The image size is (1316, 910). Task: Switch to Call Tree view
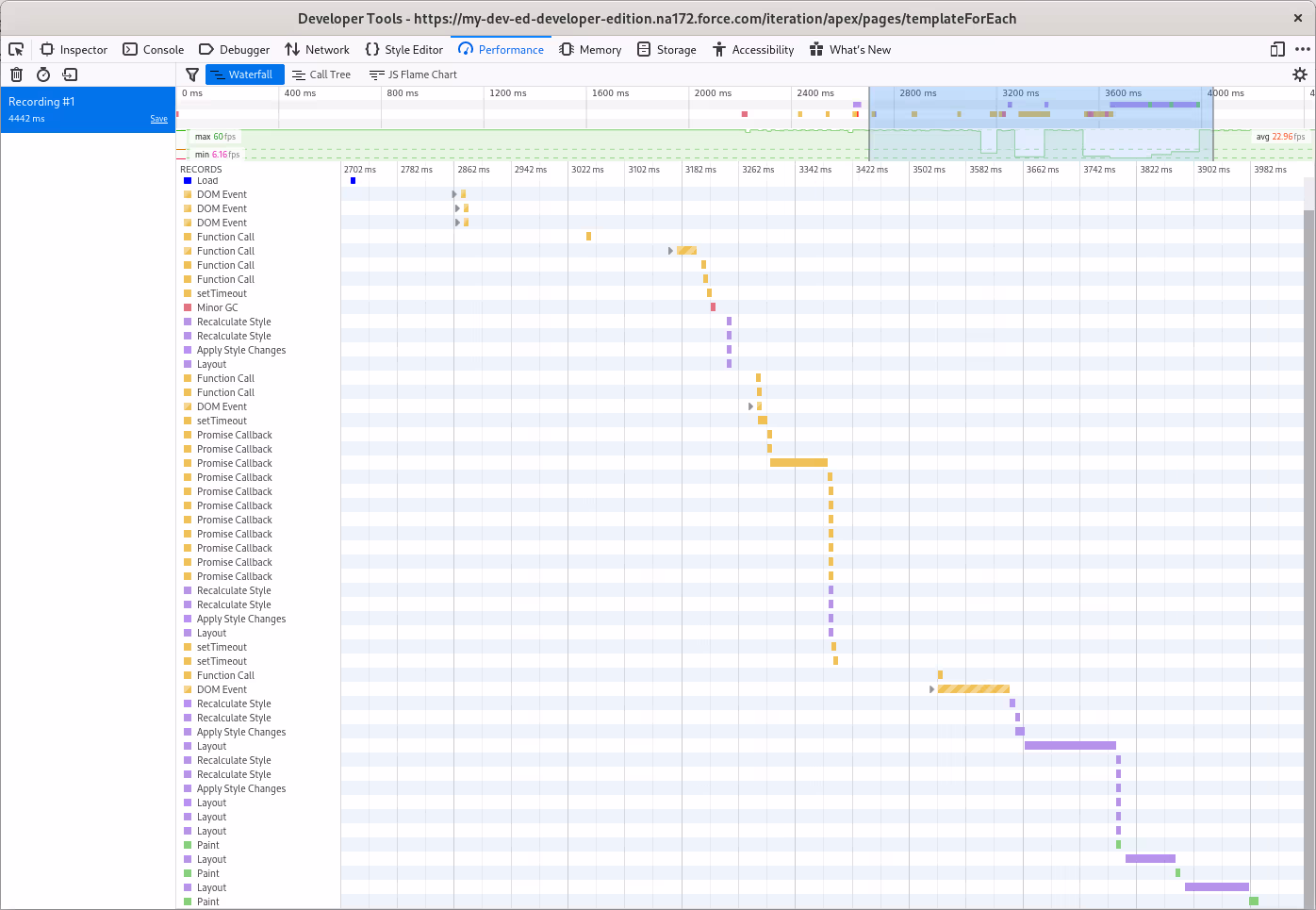[x=321, y=74]
